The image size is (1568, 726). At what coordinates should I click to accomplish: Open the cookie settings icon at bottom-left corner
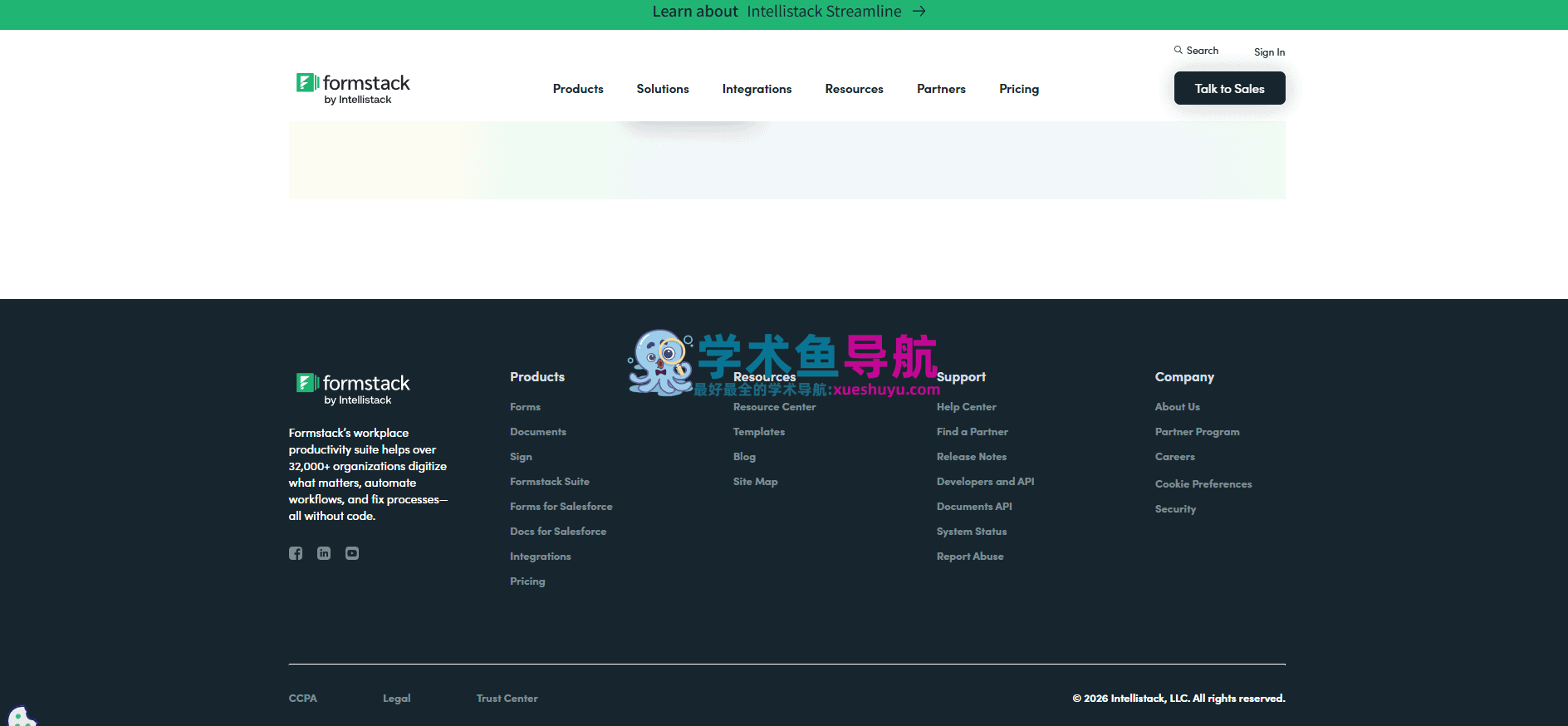point(21,716)
